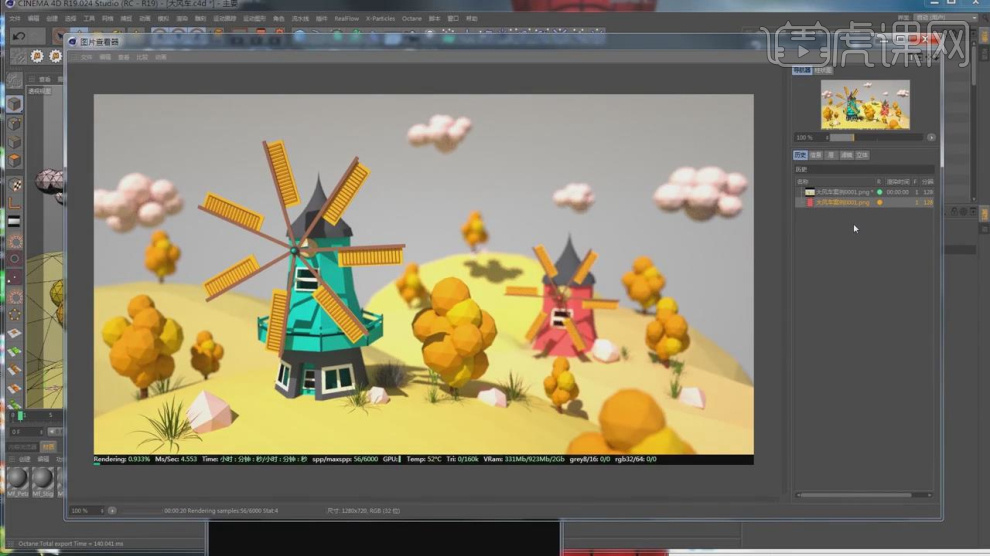Toggle the green render status dot of first entry
Image resolution: width=990 pixels, height=556 pixels.
tap(879, 192)
